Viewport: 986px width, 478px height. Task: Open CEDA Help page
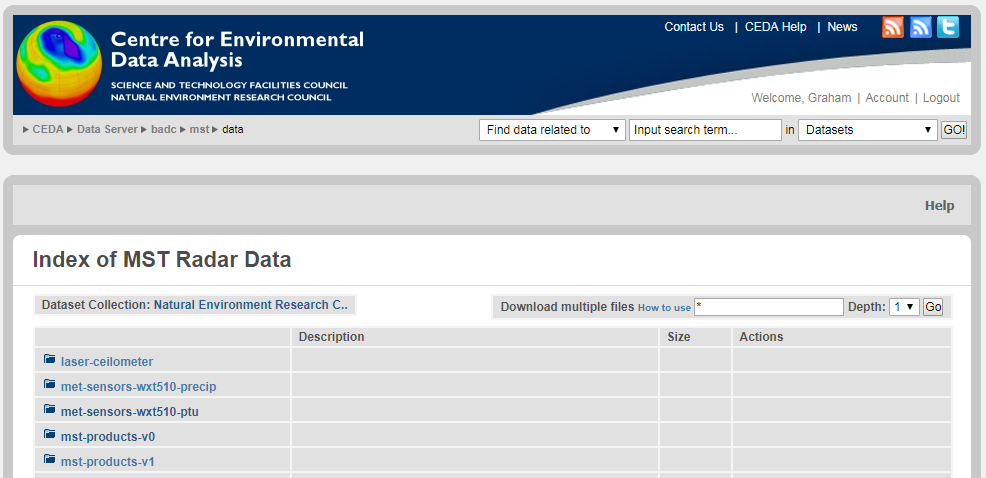[x=775, y=27]
